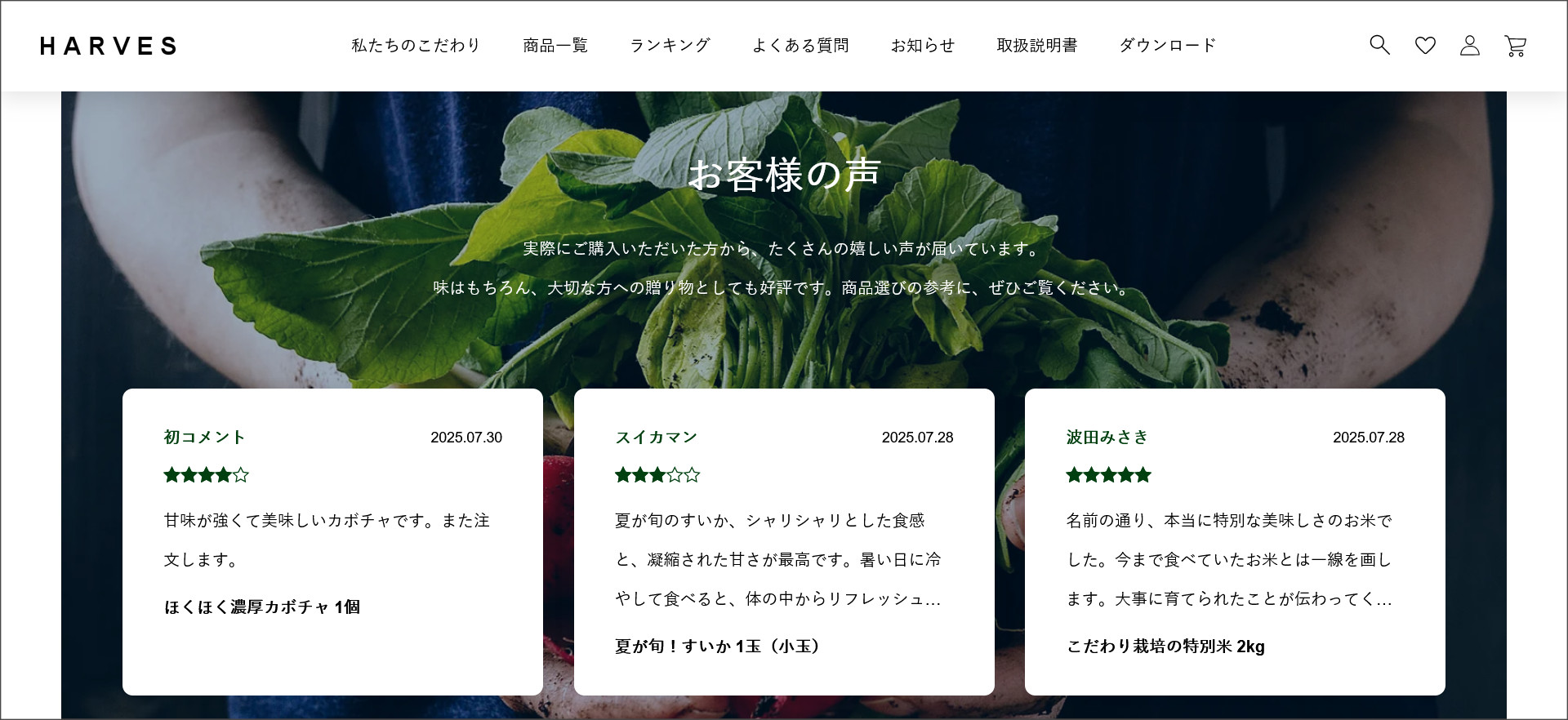Go to the 商品一覧 page

click(555, 46)
